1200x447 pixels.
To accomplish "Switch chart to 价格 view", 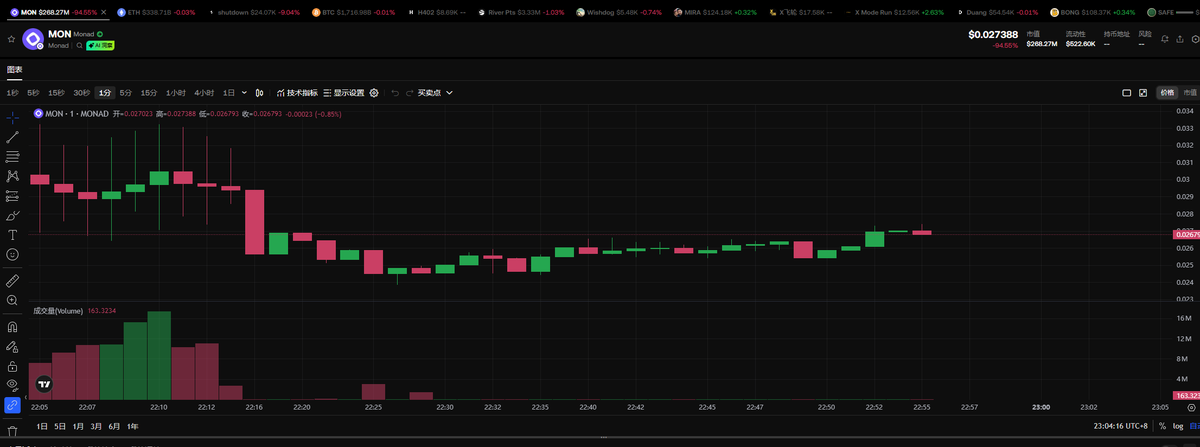I will 1167,93.
